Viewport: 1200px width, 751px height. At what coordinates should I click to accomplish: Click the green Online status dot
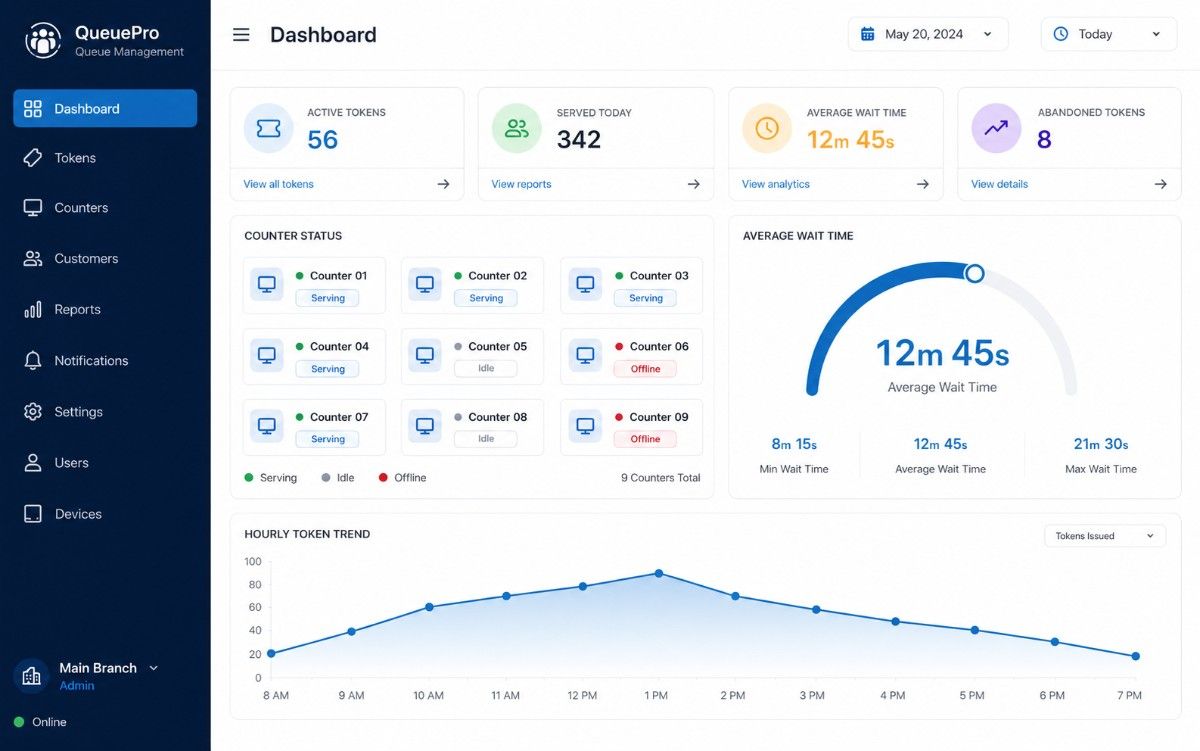point(19,722)
